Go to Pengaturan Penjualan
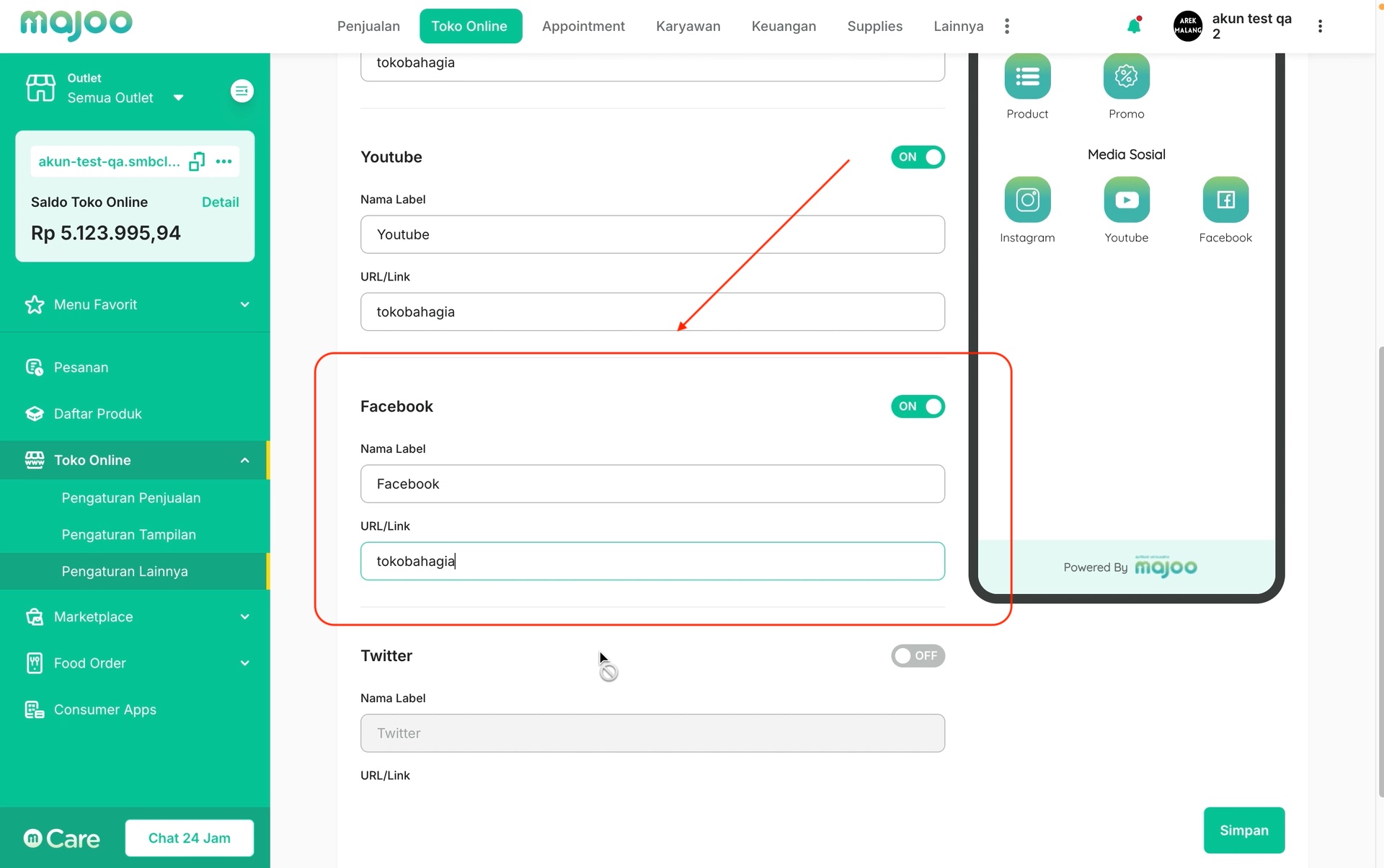 pos(131,498)
